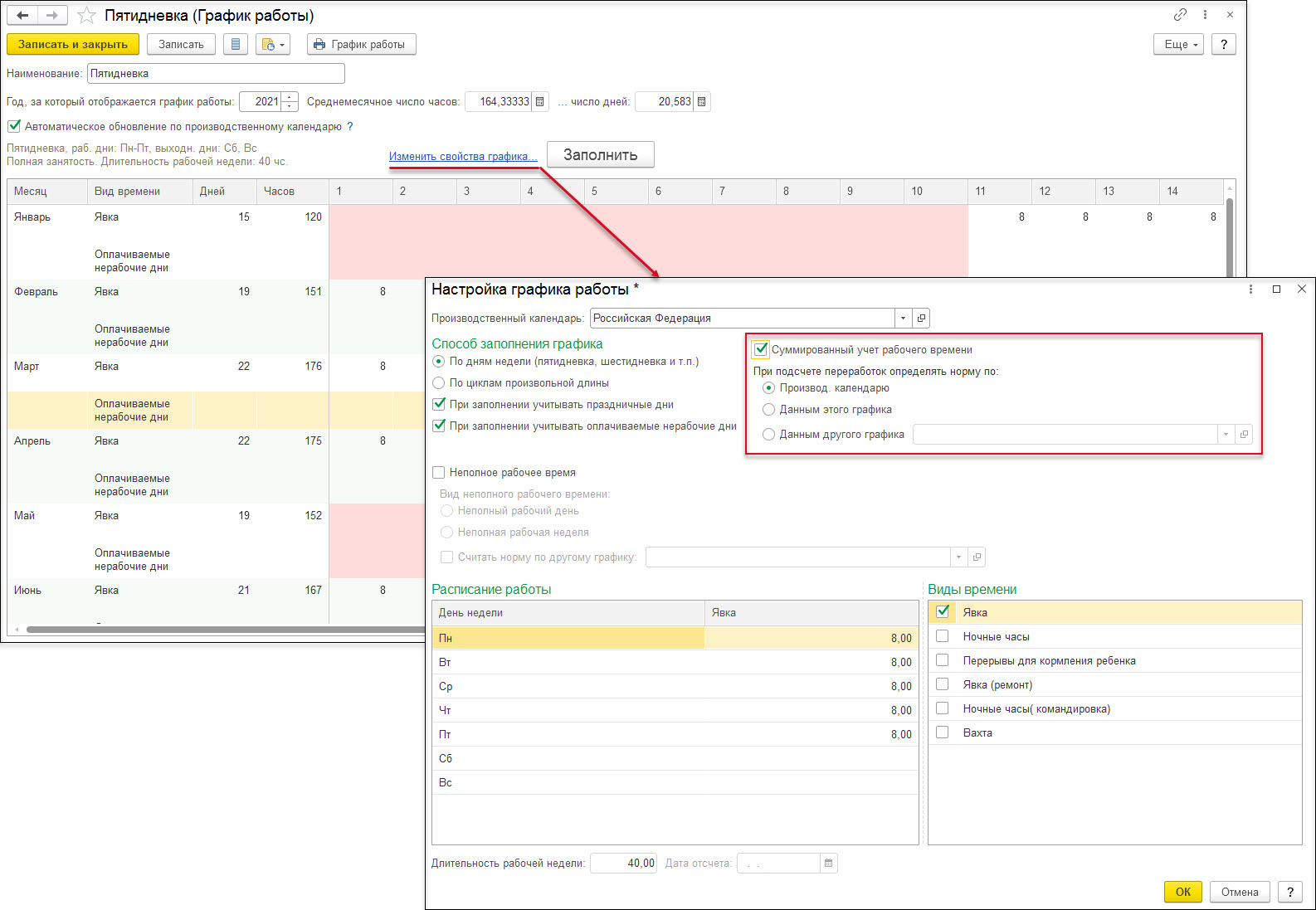This screenshot has height=910, width=1316.
Task: Check Вахта time type
Action: click(x=943, y=732)
